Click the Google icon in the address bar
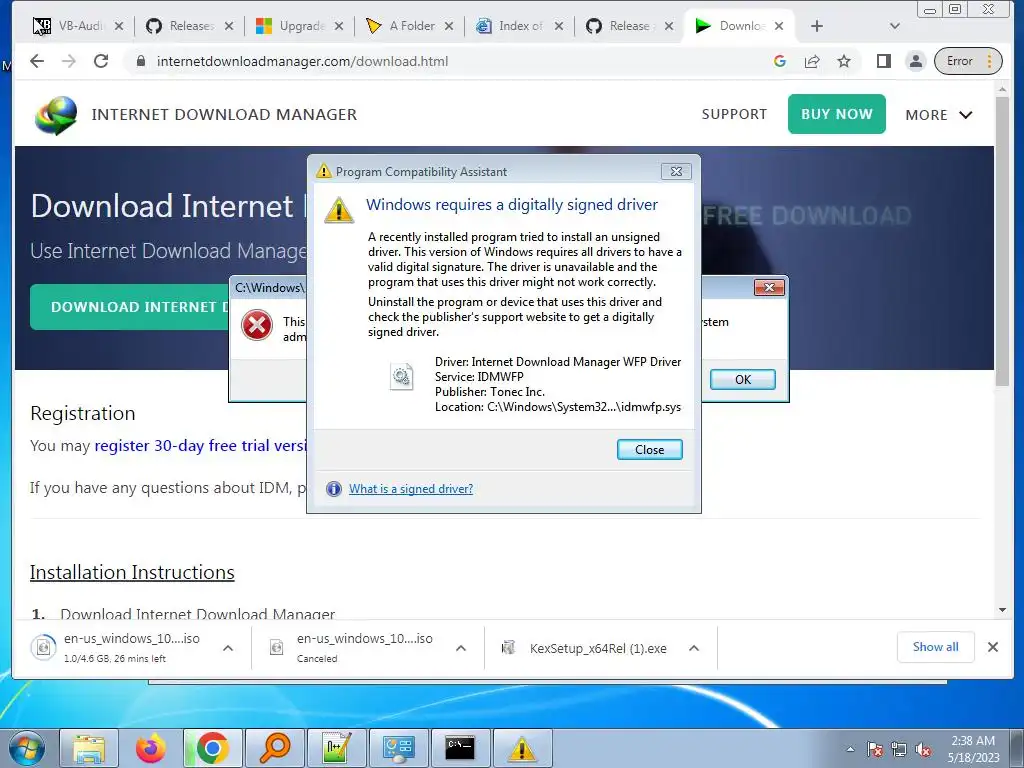1024x768 pixels. 779,61
